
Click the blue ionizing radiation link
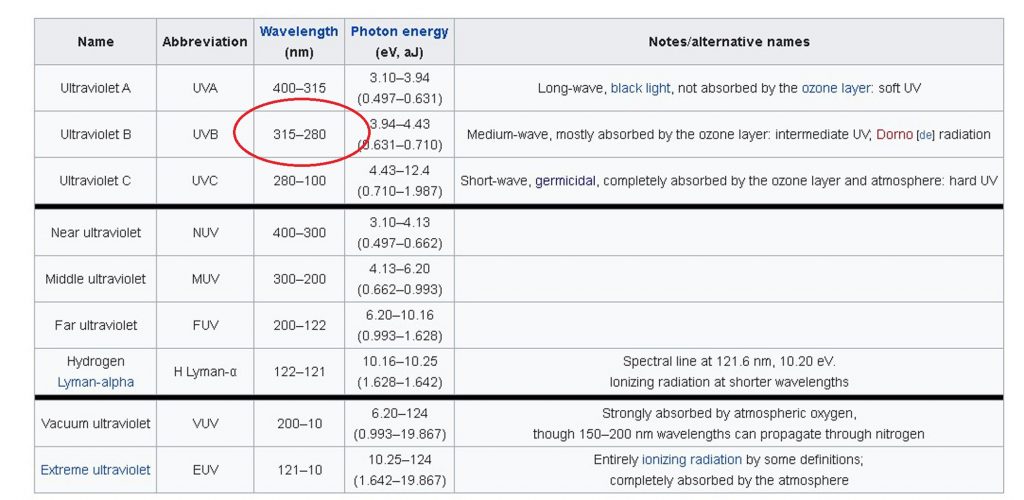(x=691, y=460)
